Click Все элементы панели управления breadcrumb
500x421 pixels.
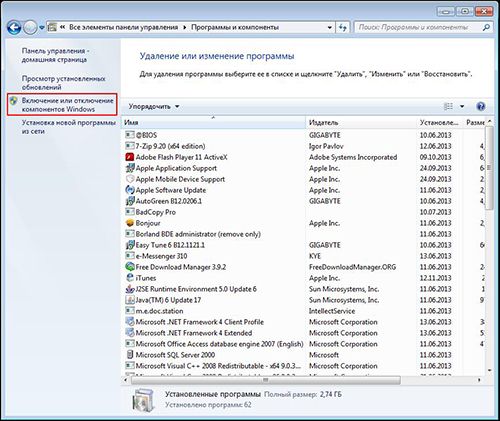click(124, 27)
